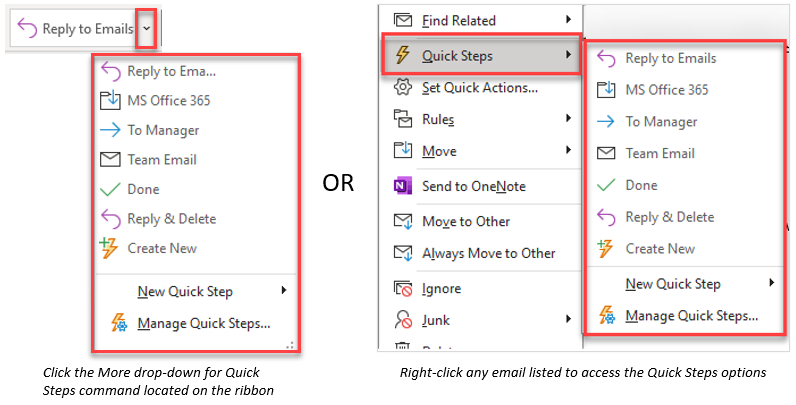This screenshot has width=796, height=405.
Task: Click envelope icon beside Team Email in ribbon drop-down
Action: tap(110, 160)
